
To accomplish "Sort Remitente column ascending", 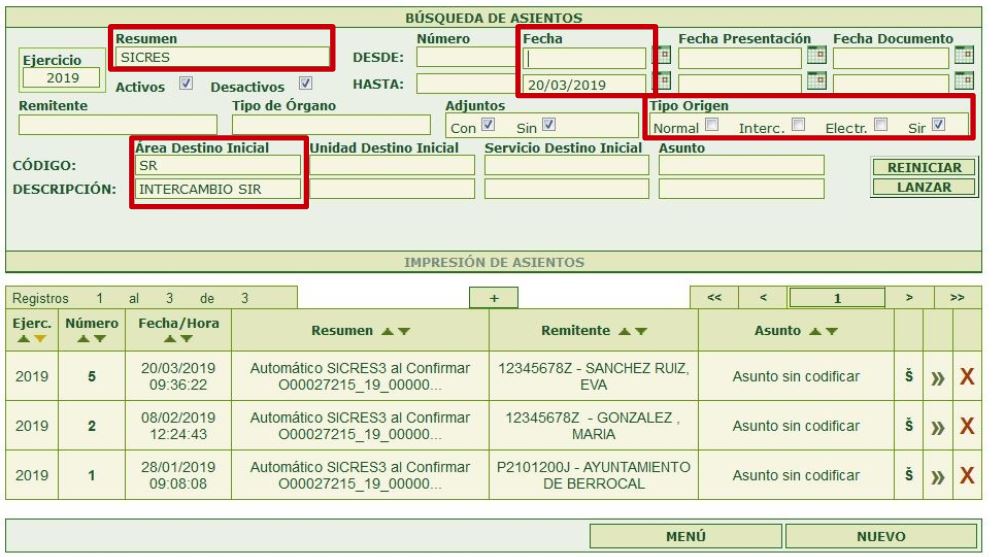I will click(624, 332).
